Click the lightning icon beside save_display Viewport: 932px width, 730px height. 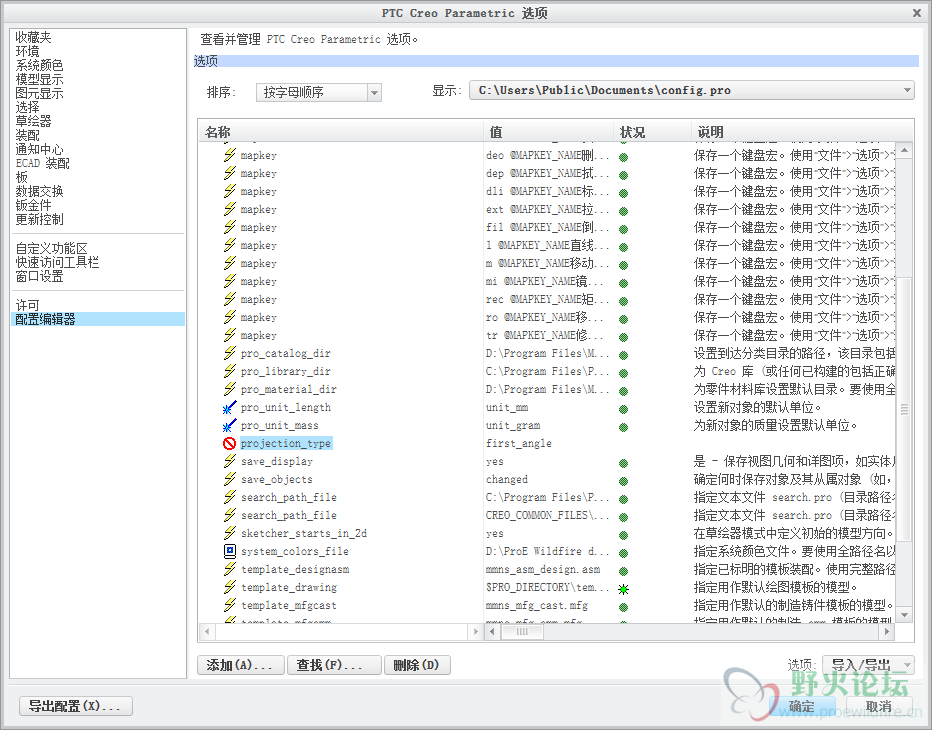[x=229, y=461]
